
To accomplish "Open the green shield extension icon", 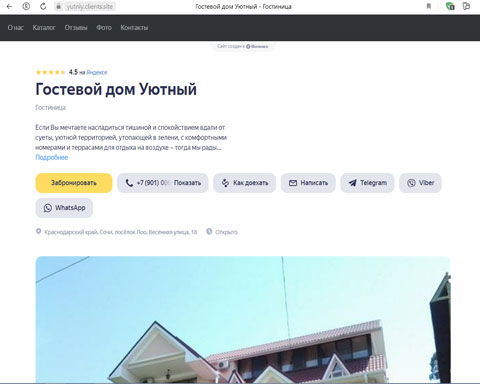I will (x=450, y=6).
